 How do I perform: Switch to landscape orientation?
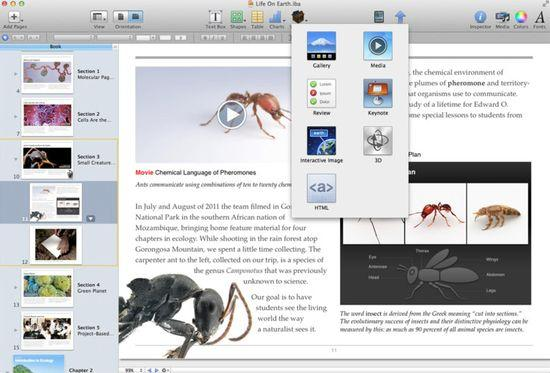pyautogui.click(x=135, y=16)
